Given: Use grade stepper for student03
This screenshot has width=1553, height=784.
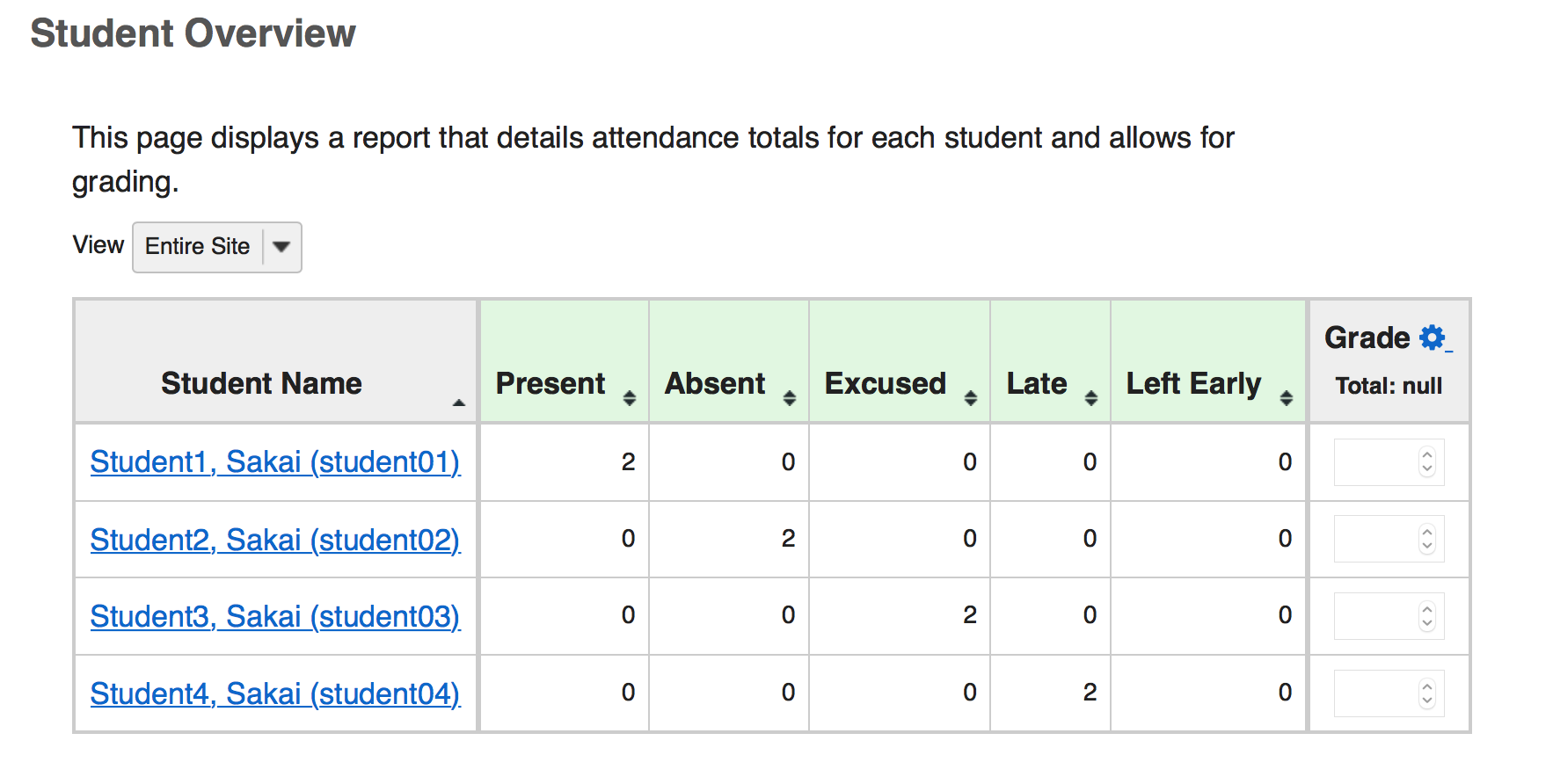Looking at the screenshot, I should tap(1427, 616).
